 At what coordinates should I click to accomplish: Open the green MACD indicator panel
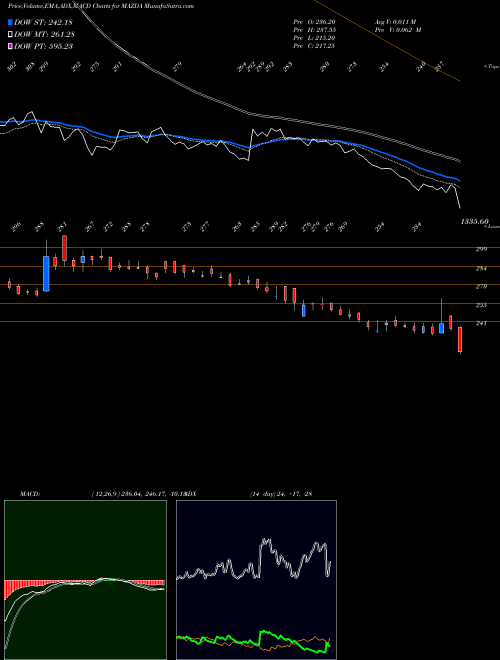[85, 580]
